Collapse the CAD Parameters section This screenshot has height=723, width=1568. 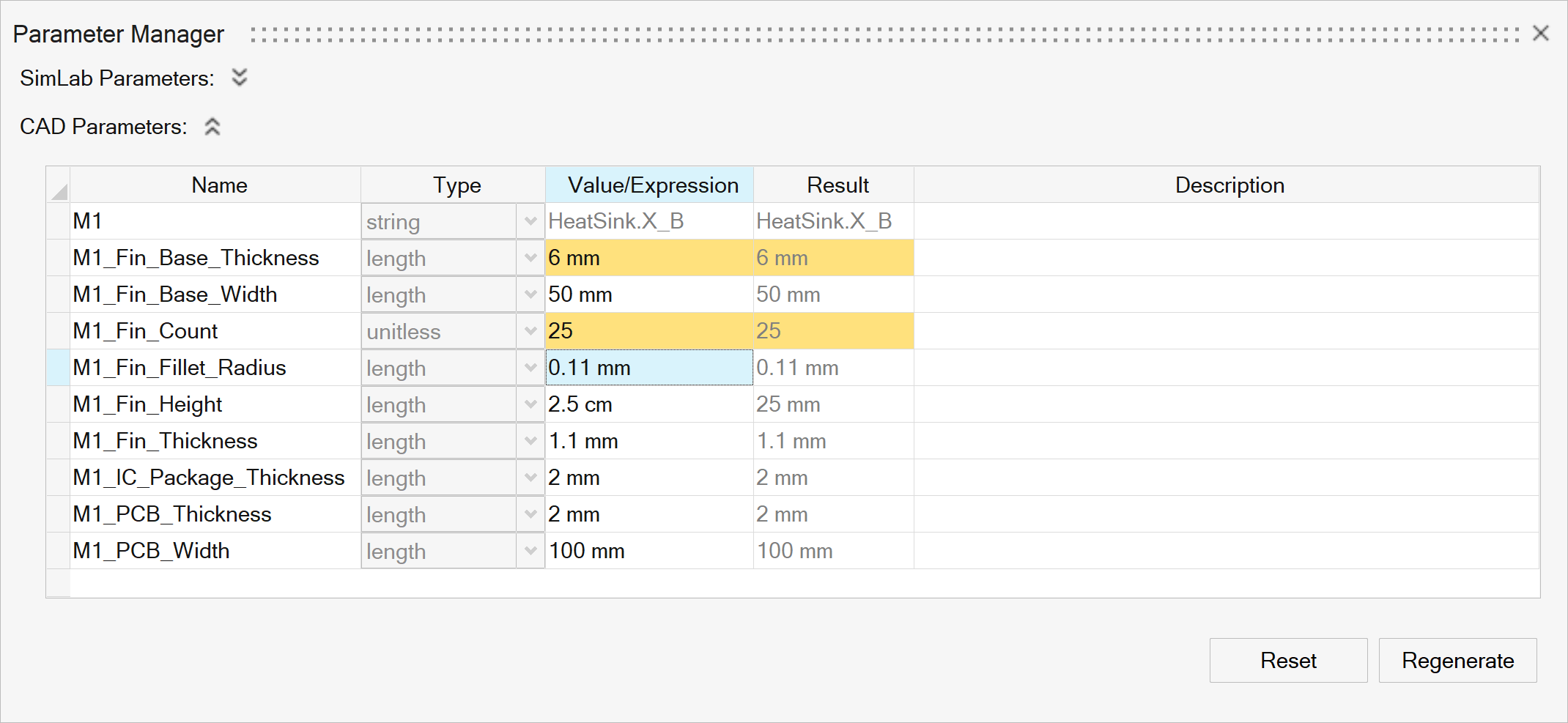[212, 127]
